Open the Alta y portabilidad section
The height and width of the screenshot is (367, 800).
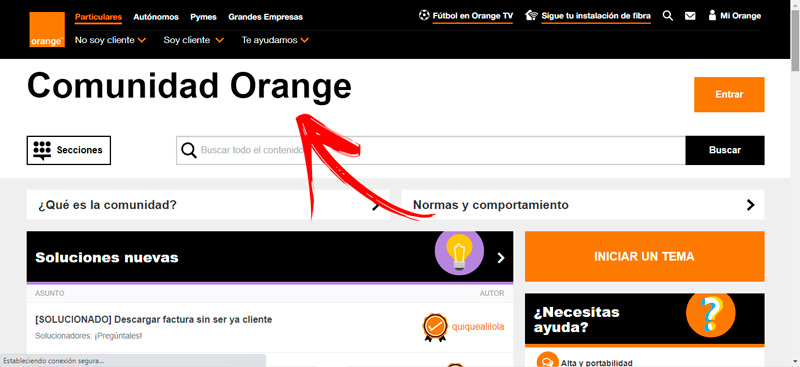point(596,363)
